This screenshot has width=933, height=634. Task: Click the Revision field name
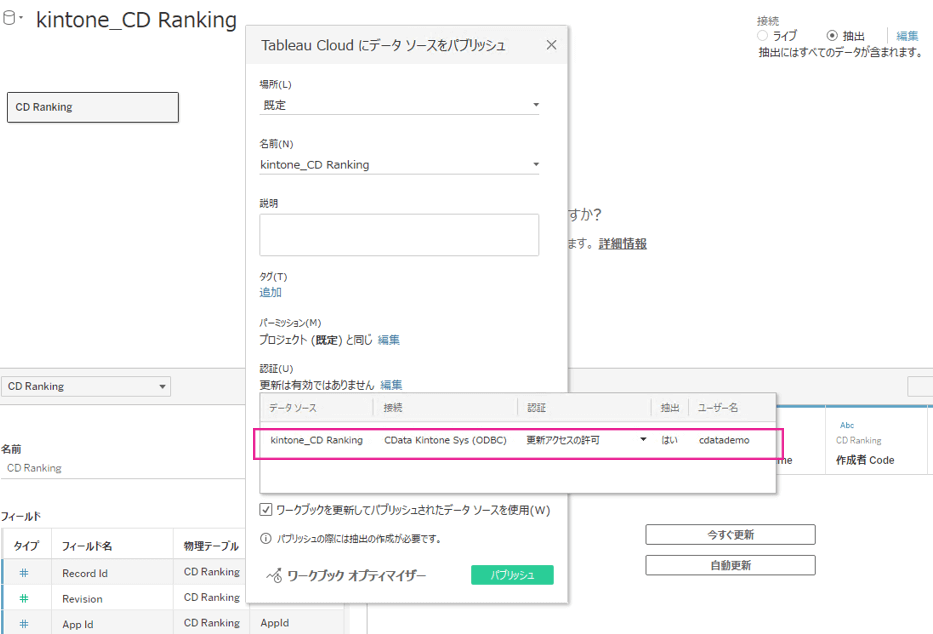(x=82, y=599)
